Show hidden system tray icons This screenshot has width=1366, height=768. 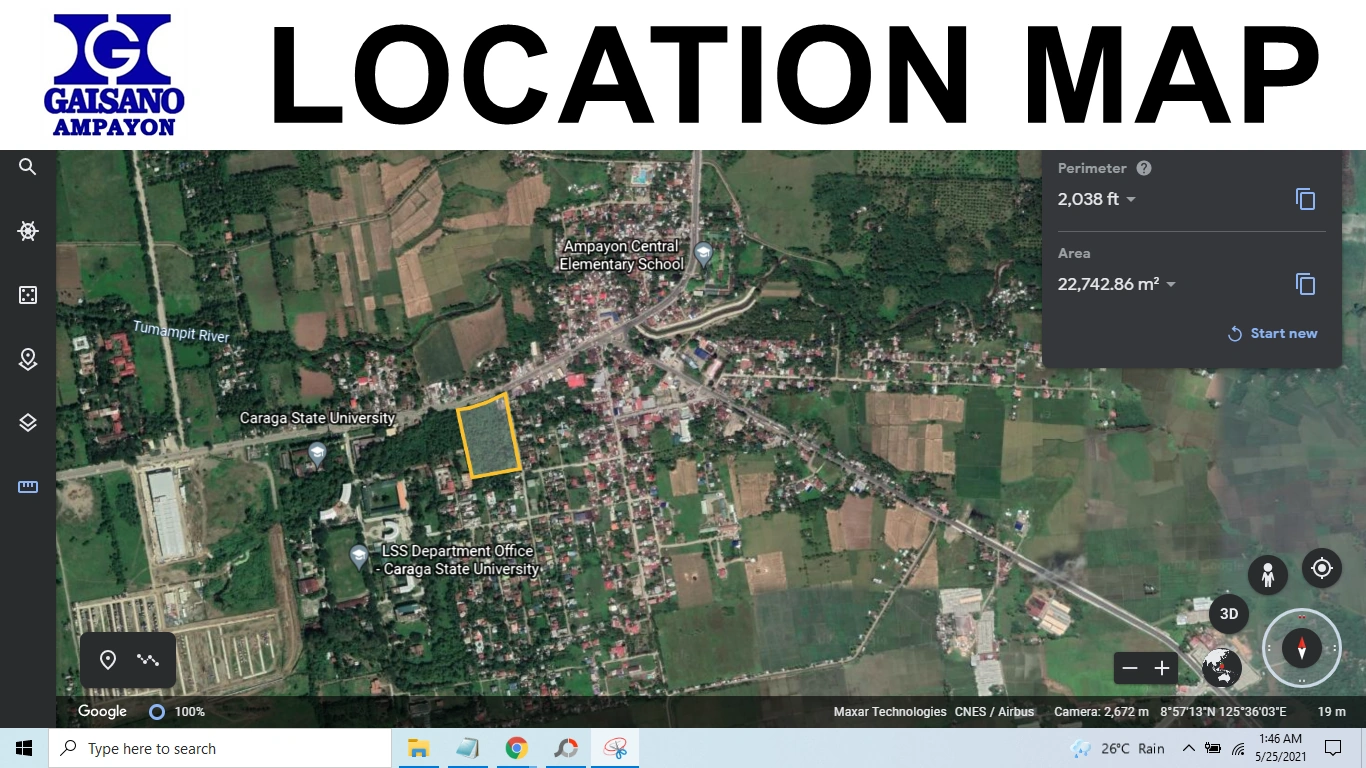[x=1189, y=748]
